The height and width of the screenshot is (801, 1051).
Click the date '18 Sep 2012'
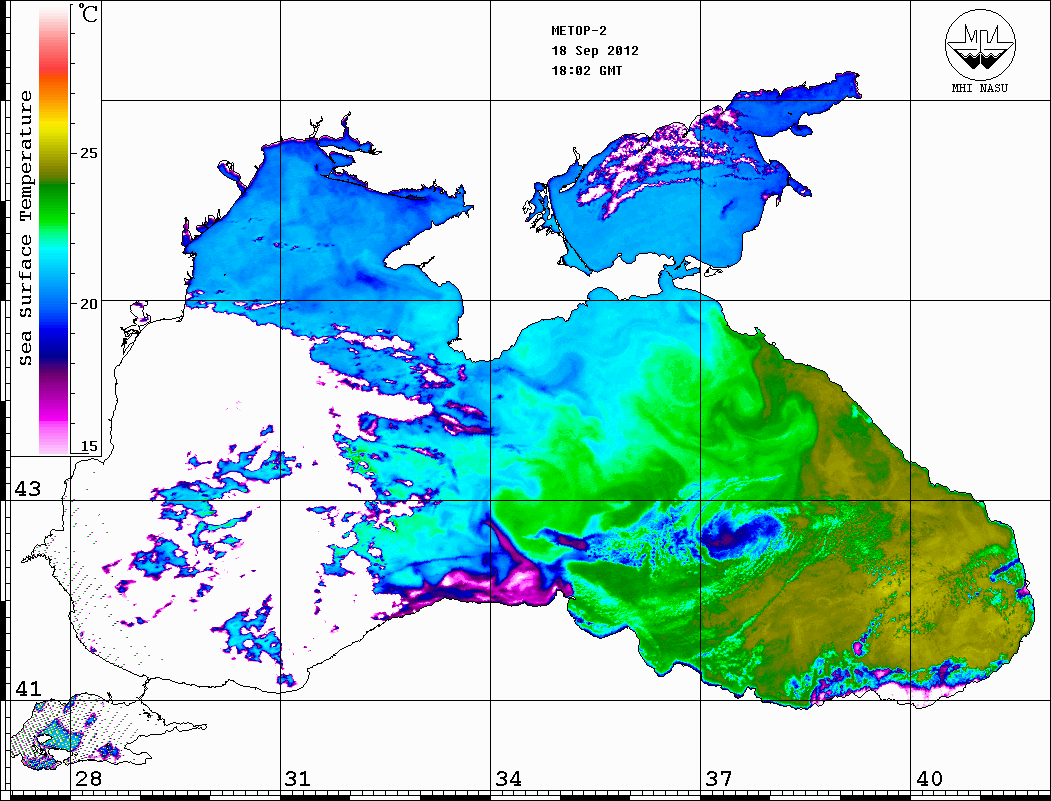[x=595, y=51]
